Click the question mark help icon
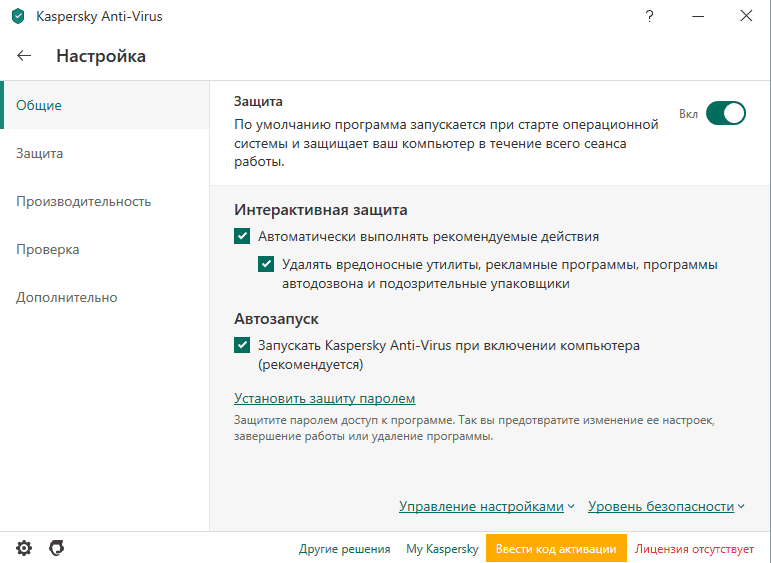 [649, 16]
